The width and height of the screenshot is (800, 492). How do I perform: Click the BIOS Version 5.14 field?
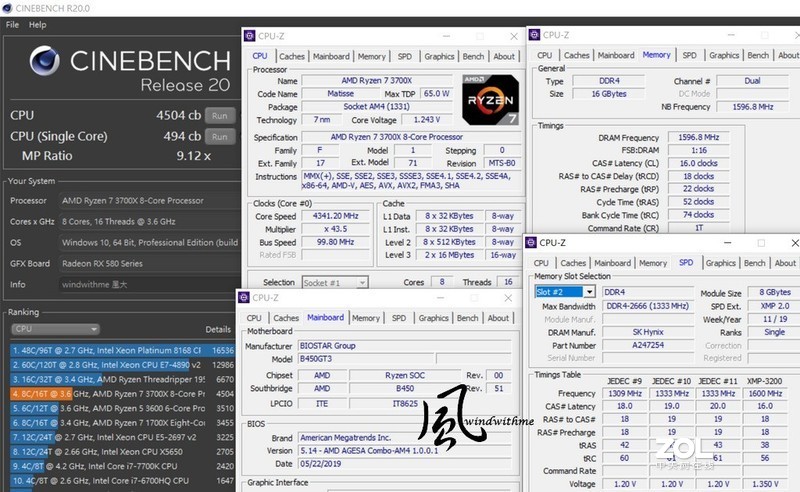[x=404, y=451]
